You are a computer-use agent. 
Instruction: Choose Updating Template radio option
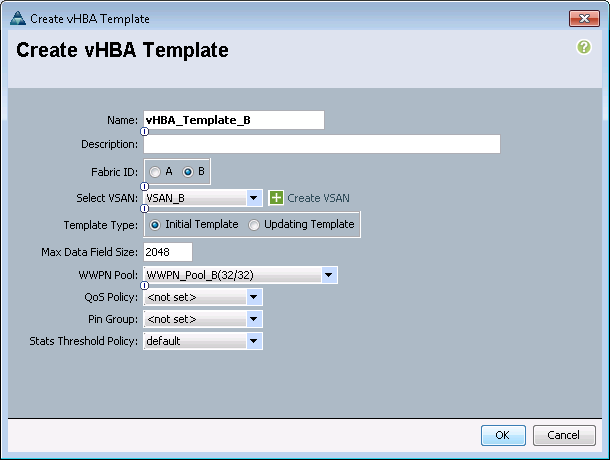coord(254,225)
